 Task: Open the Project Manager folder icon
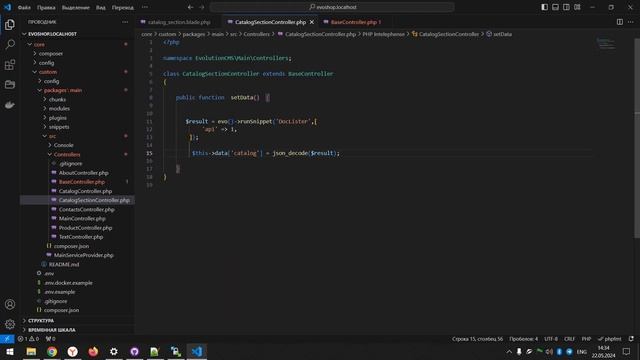click(10, 84)
